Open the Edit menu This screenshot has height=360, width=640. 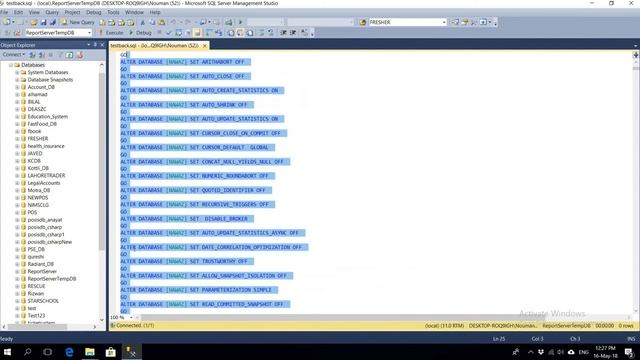coord(18,12)
